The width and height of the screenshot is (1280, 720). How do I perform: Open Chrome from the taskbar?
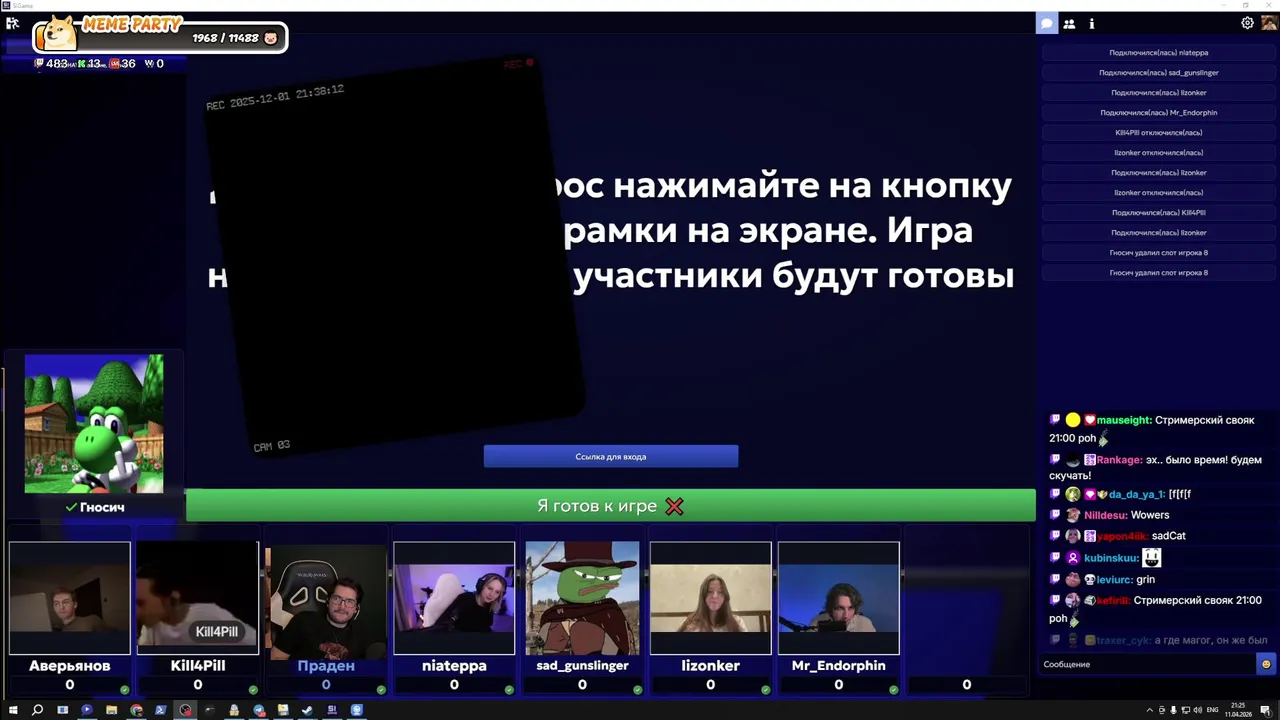(x=136, y=710)
